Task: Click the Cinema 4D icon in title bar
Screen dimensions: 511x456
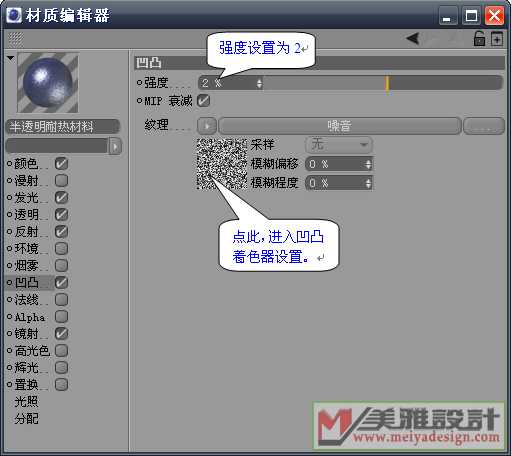Action: point(14,15)
